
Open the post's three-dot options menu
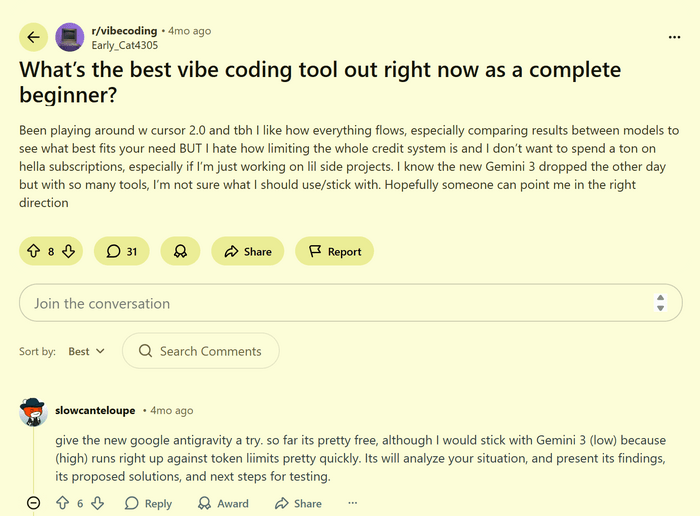[x=674, y=37]
